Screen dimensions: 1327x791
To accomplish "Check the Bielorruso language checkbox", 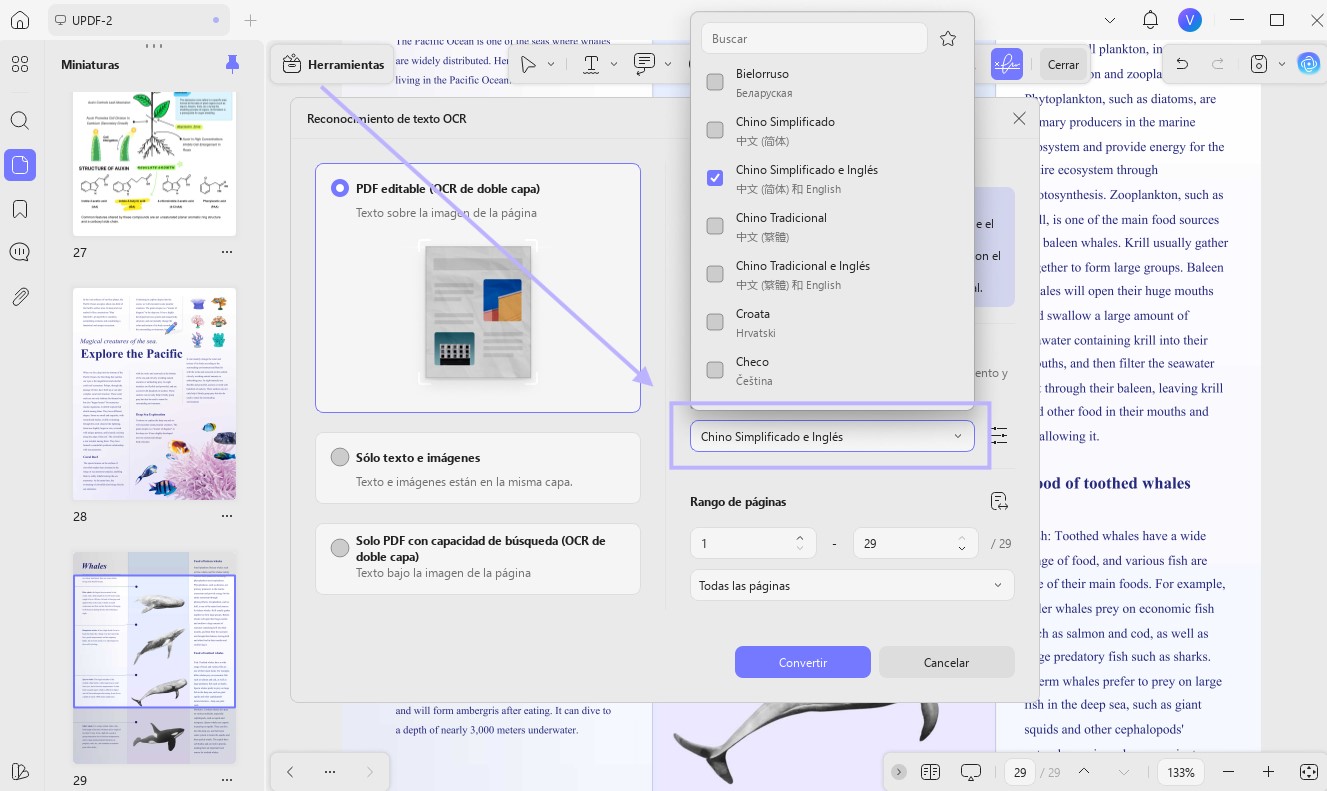I will (x=715, y=82).
